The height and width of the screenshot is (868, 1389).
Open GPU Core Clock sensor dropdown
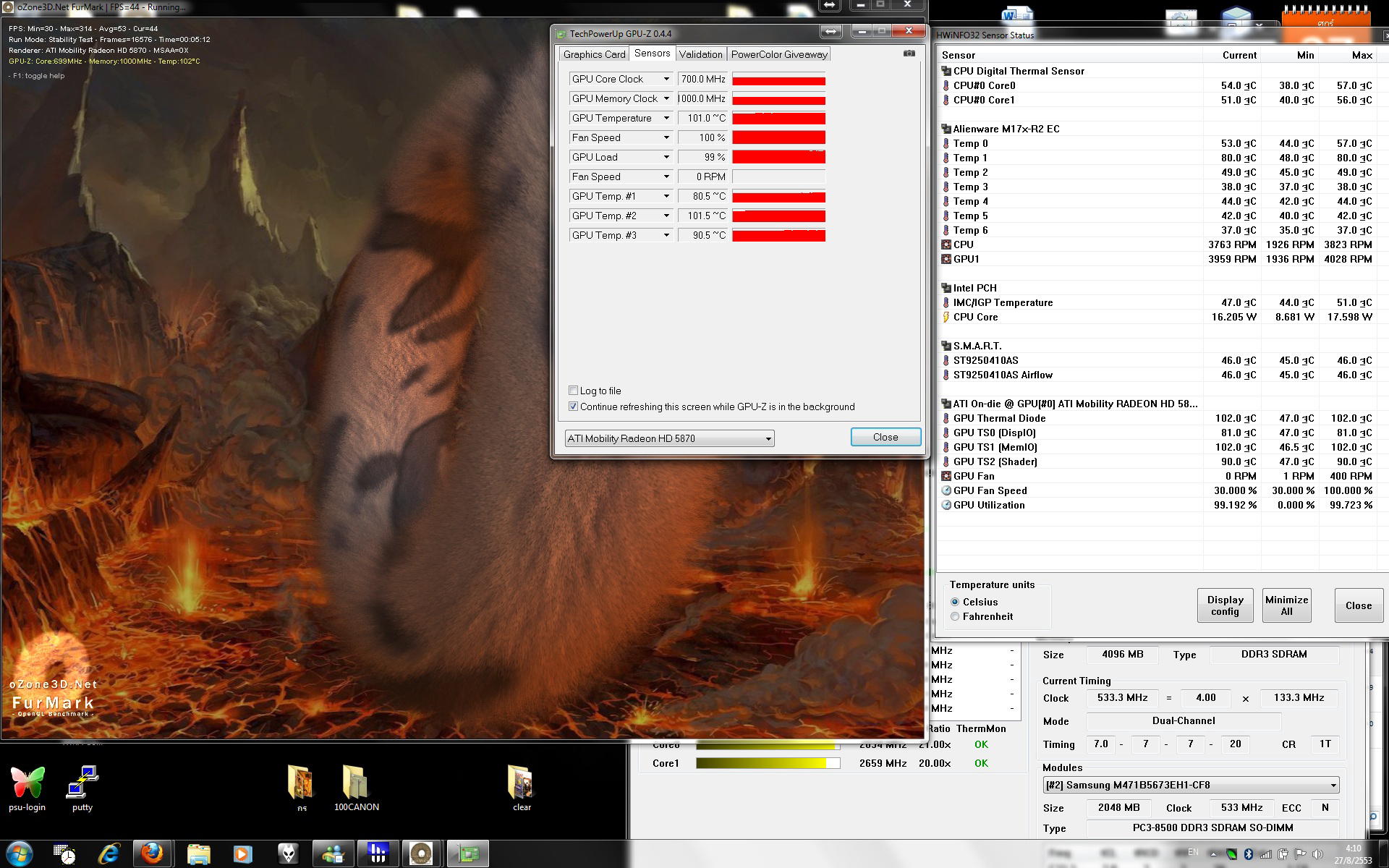point(666,79)
